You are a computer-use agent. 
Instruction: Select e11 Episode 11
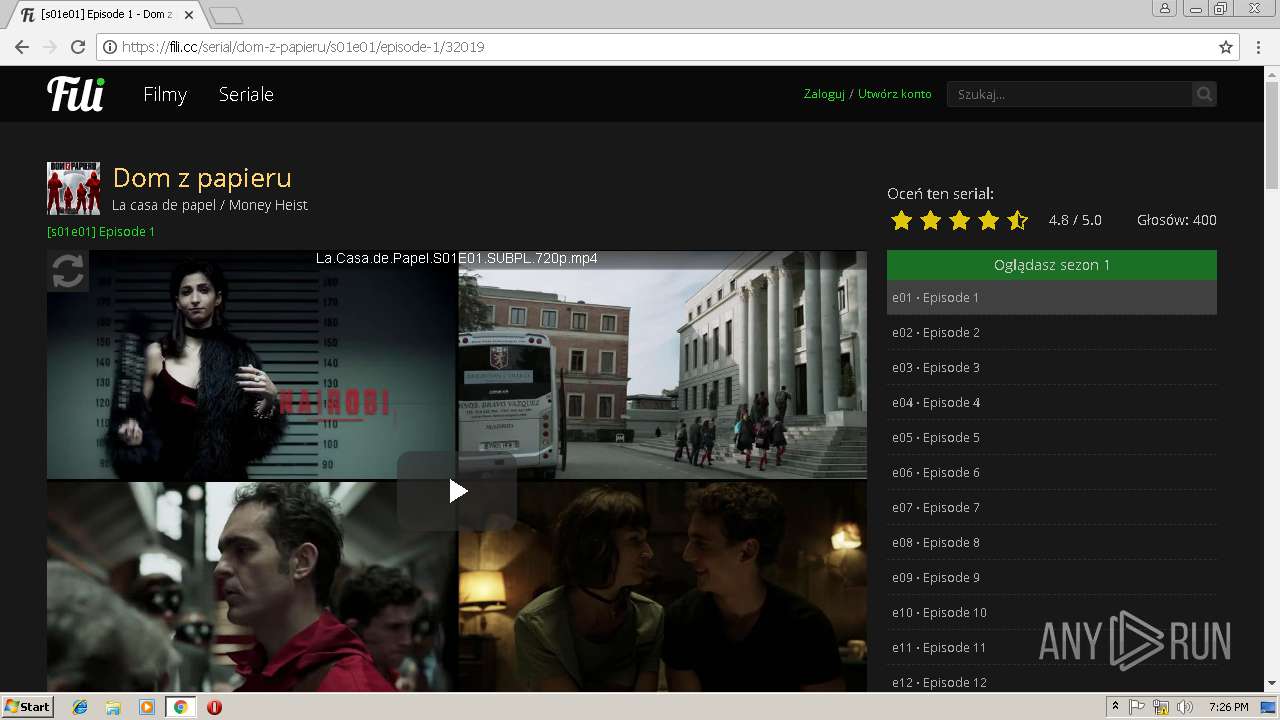tap(1052, 647)
